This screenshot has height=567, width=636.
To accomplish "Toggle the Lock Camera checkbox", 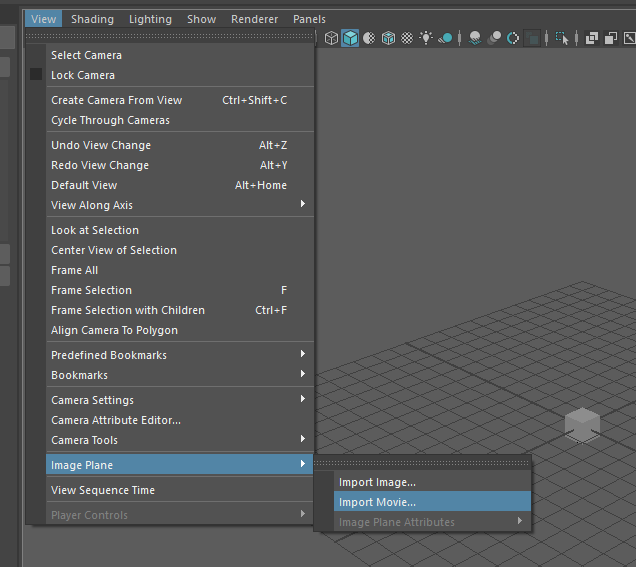I will point(36,75).
